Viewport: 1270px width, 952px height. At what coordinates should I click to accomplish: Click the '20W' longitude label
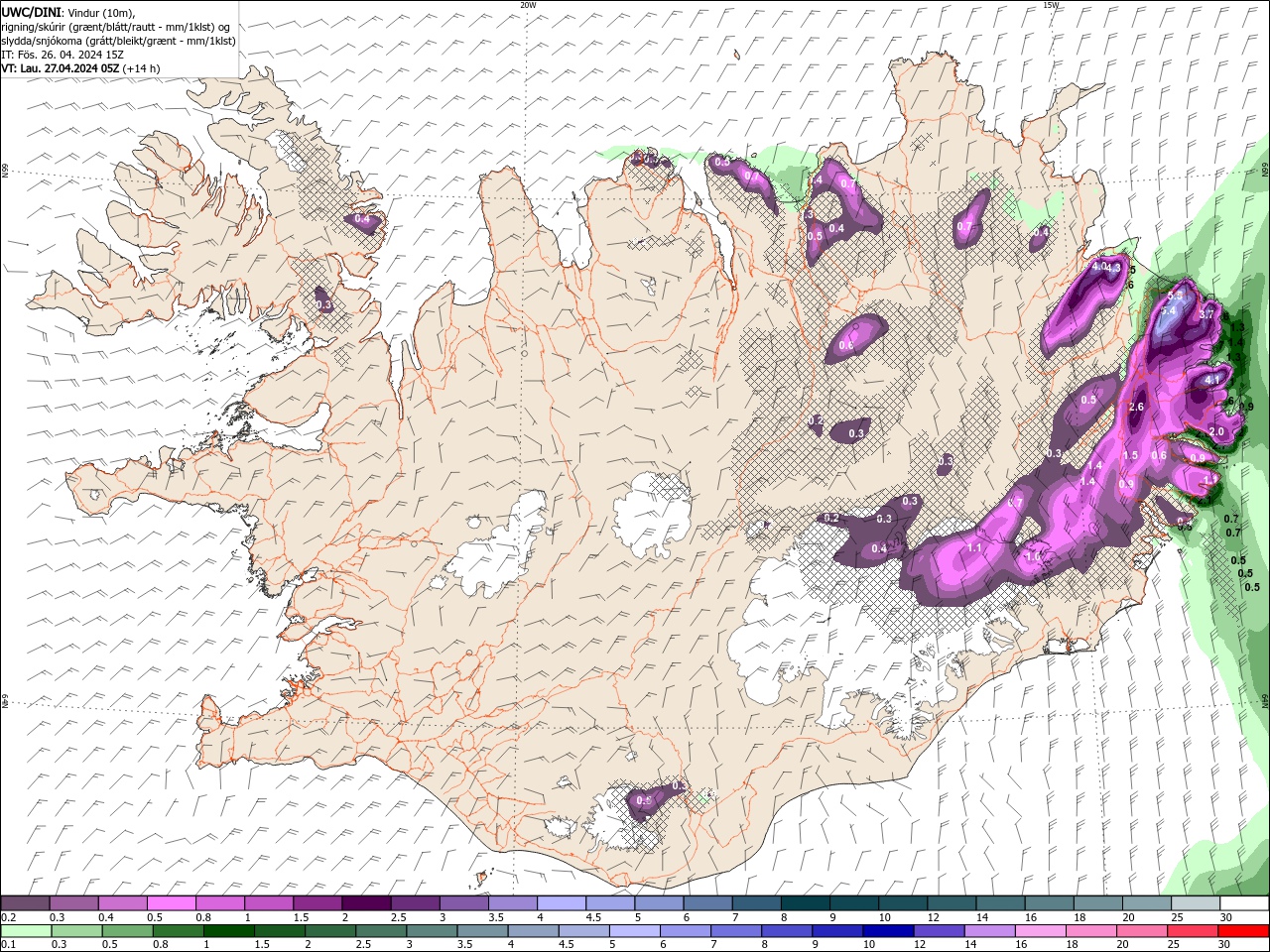tap(528, 5)
